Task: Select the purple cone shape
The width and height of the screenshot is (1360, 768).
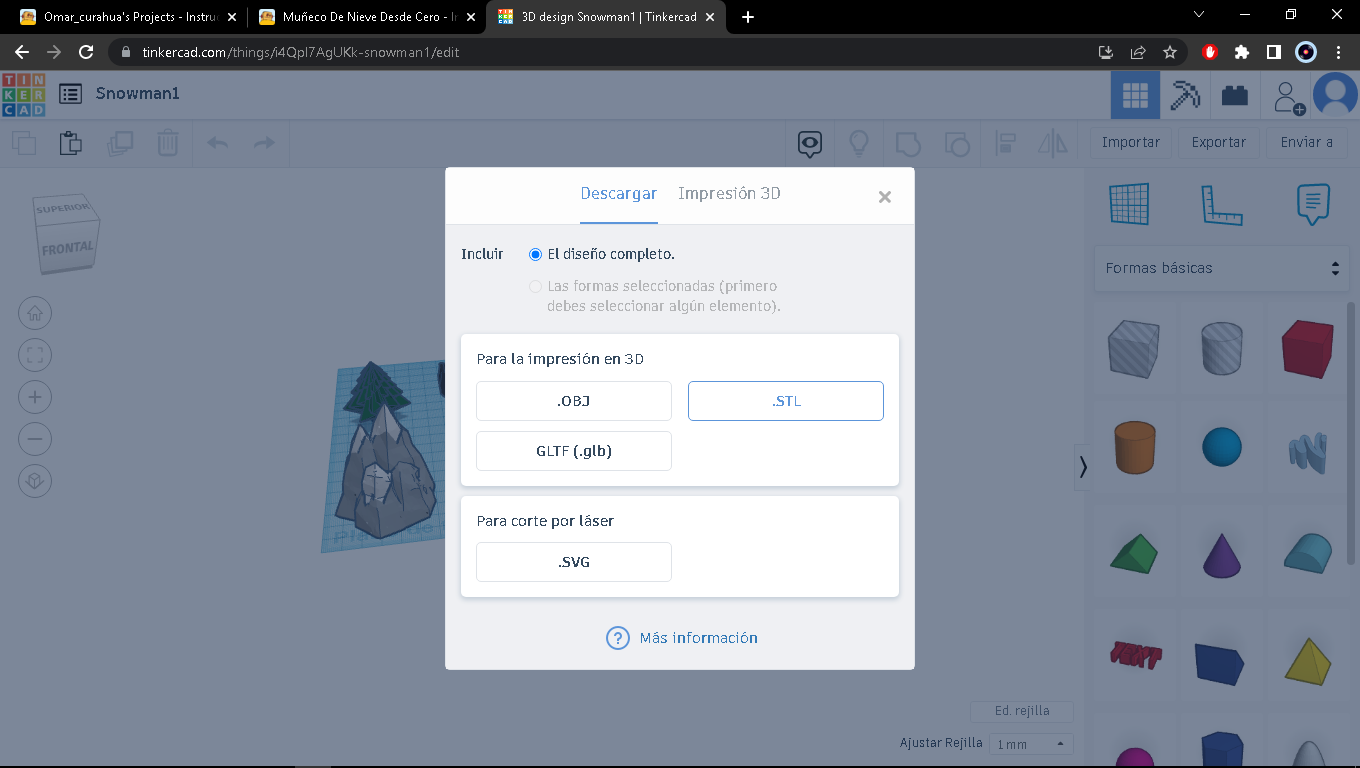Action: (x=1221, y=555)
